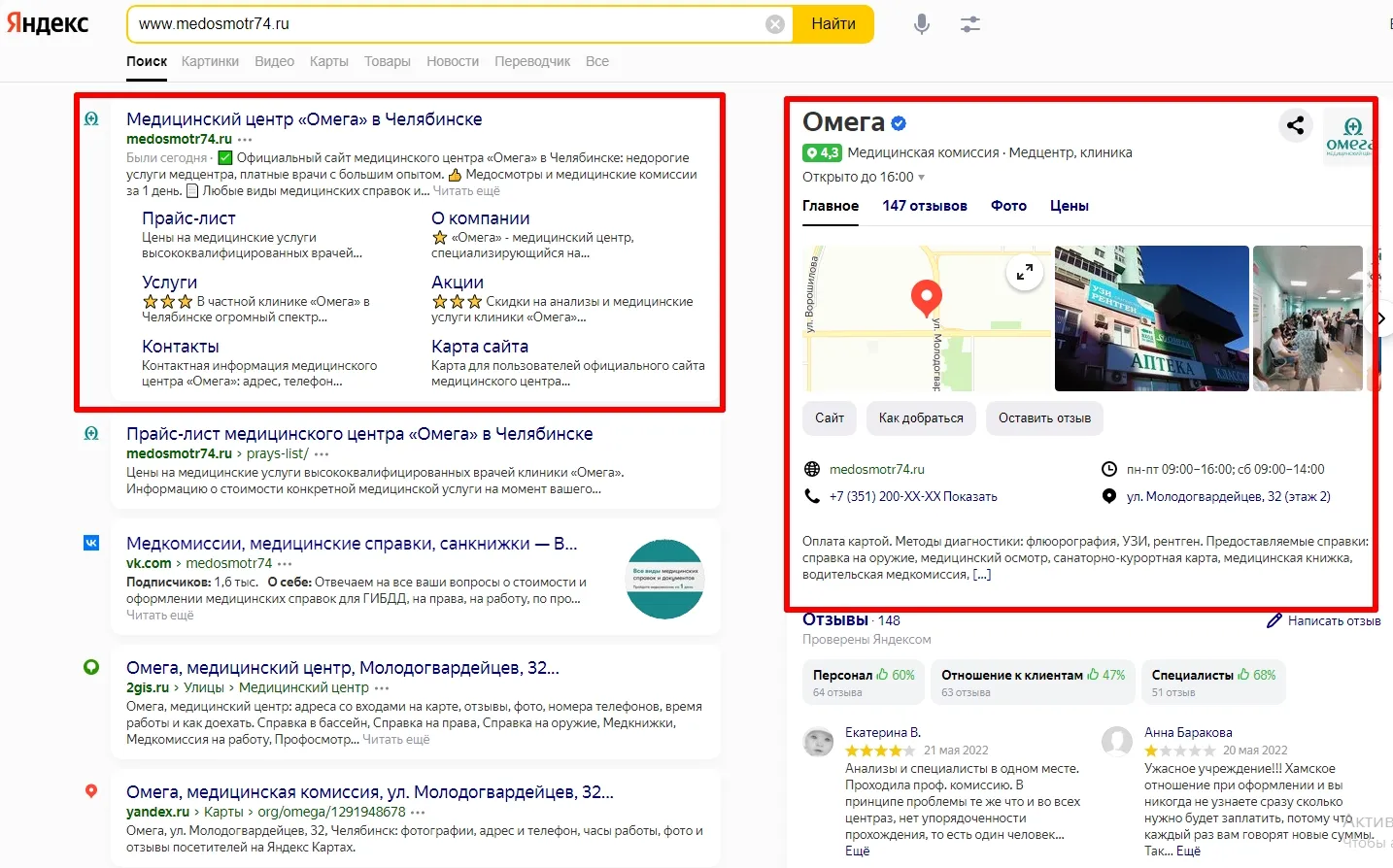Open search settings sliders icon
The width and height of the screenshot is (1393, 868).
coord(970,24)
